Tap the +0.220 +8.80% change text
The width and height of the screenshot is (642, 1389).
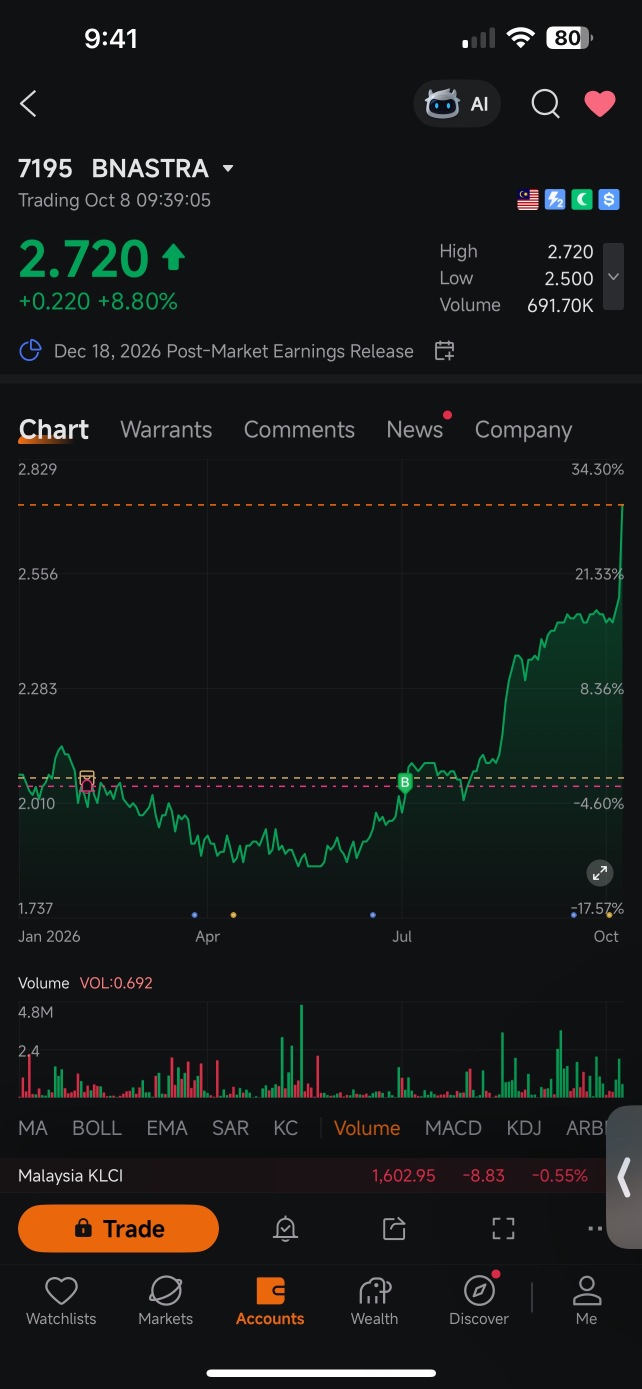(98, 301)
